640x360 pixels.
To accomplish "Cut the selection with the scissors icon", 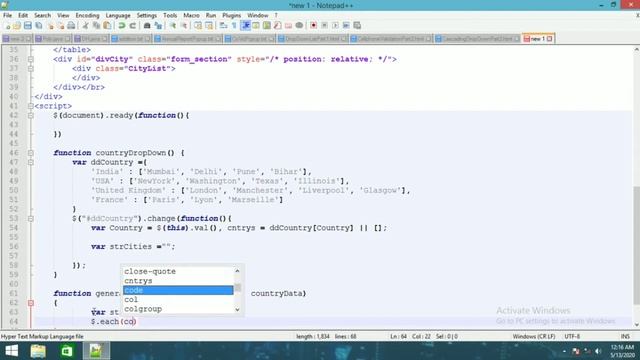I will click(85, 25).
